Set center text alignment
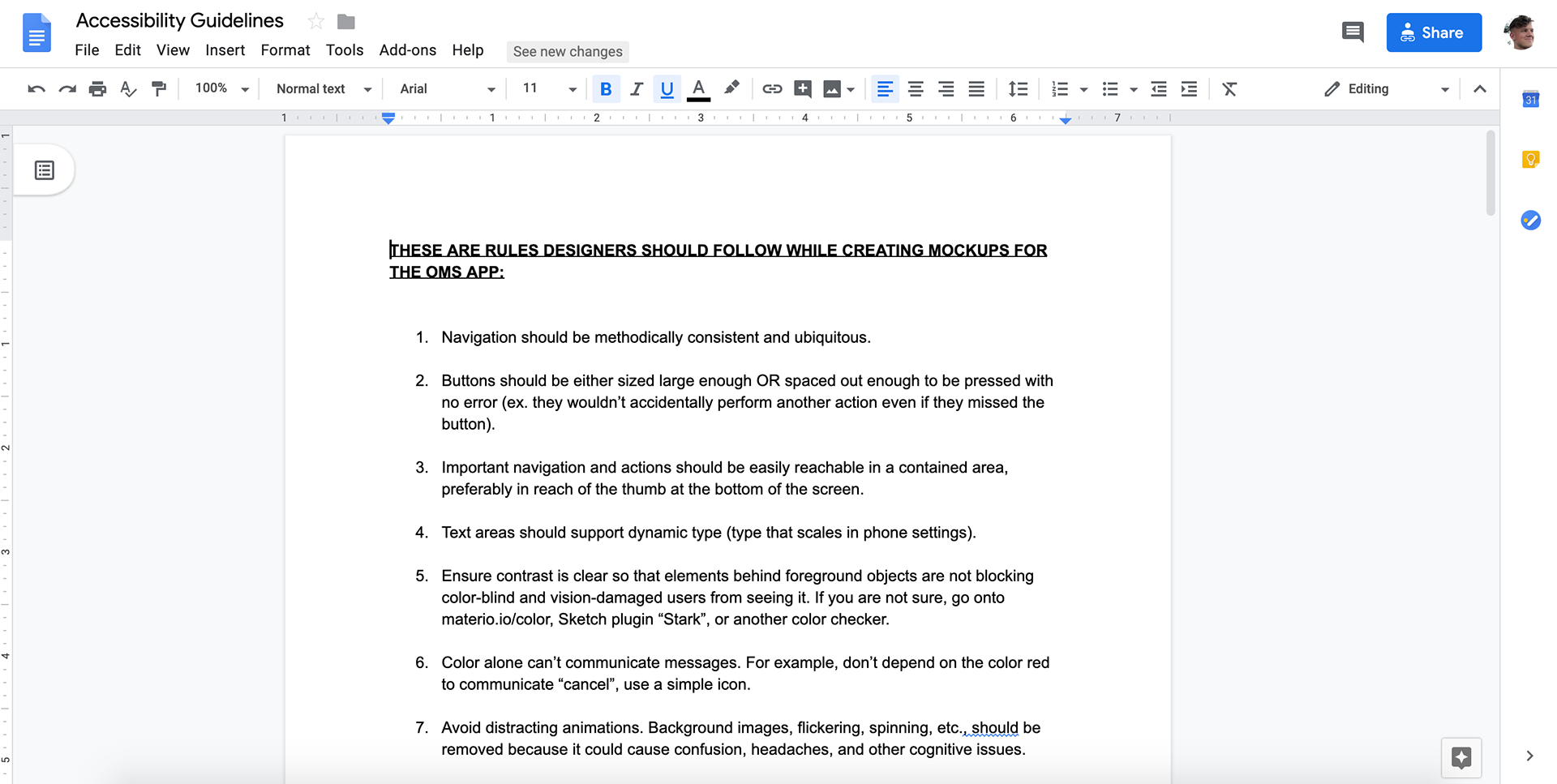The height and width of the screenshot is (784, 1557). pyautogui.click(x=916, y=89)
